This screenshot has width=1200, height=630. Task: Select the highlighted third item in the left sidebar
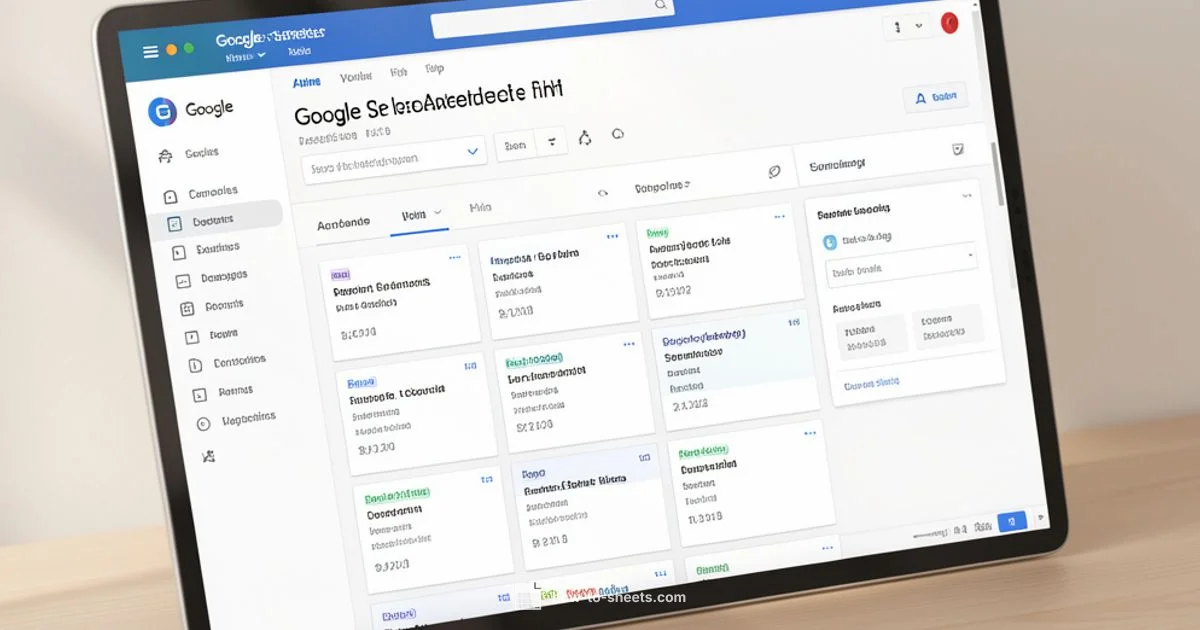(x=212, y=221)
